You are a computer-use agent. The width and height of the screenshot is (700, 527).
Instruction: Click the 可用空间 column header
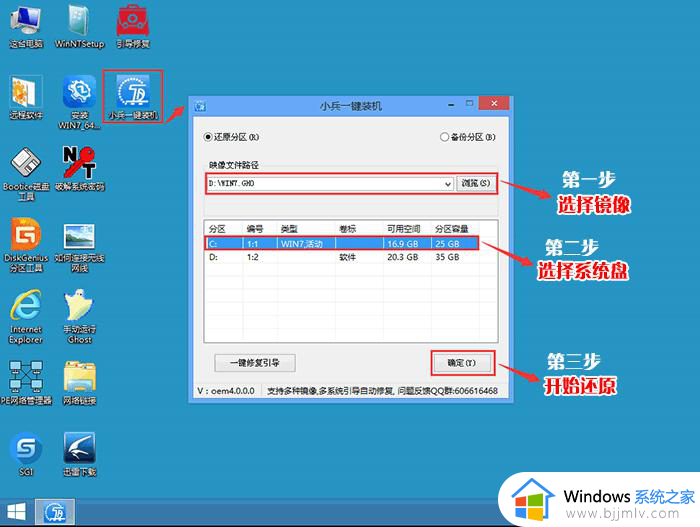(x=404, y=229)
